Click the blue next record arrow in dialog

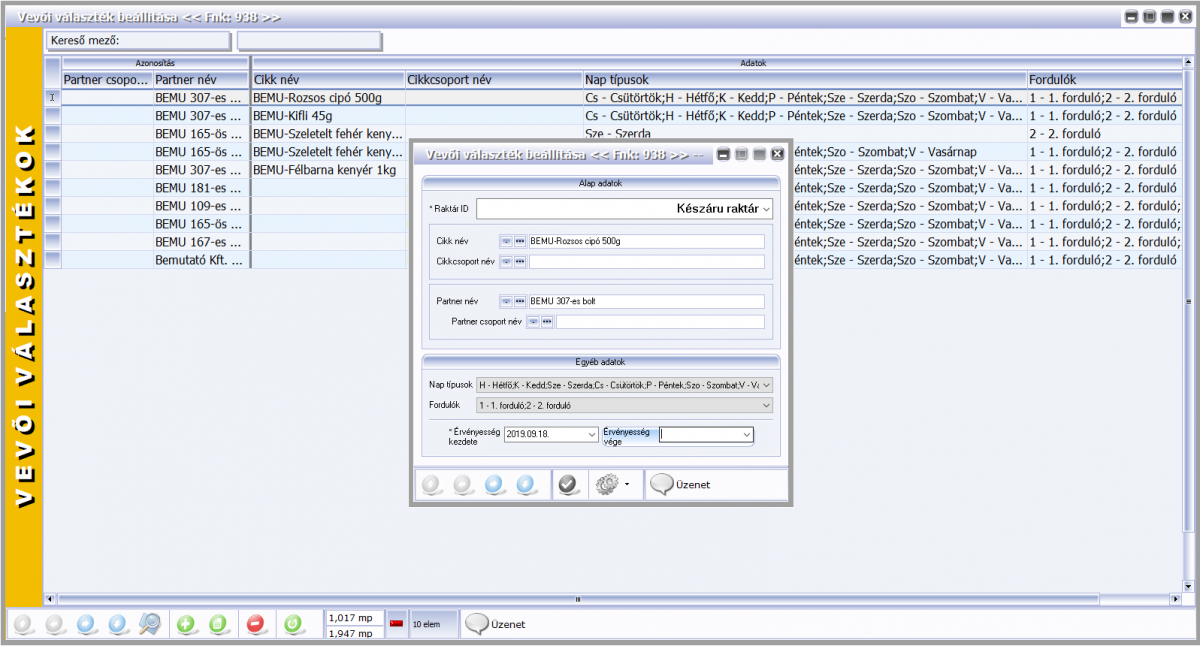(x=494, y=484)
